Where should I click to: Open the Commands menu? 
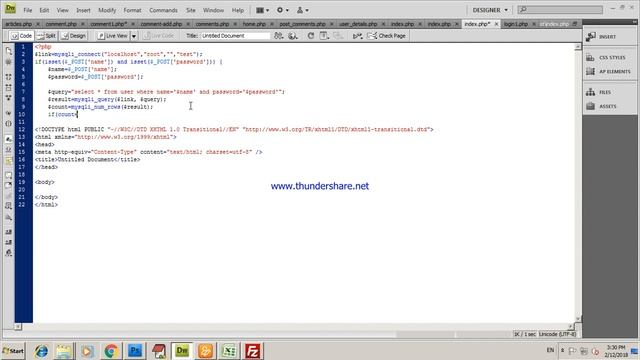coord(163,10)
